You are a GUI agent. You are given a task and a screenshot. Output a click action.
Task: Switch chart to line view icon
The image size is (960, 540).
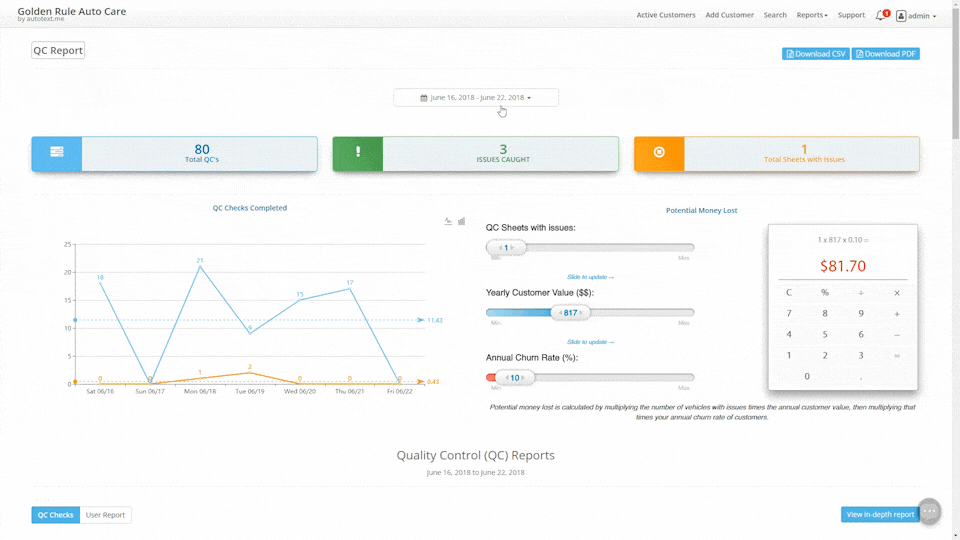[x=448, y=222]
